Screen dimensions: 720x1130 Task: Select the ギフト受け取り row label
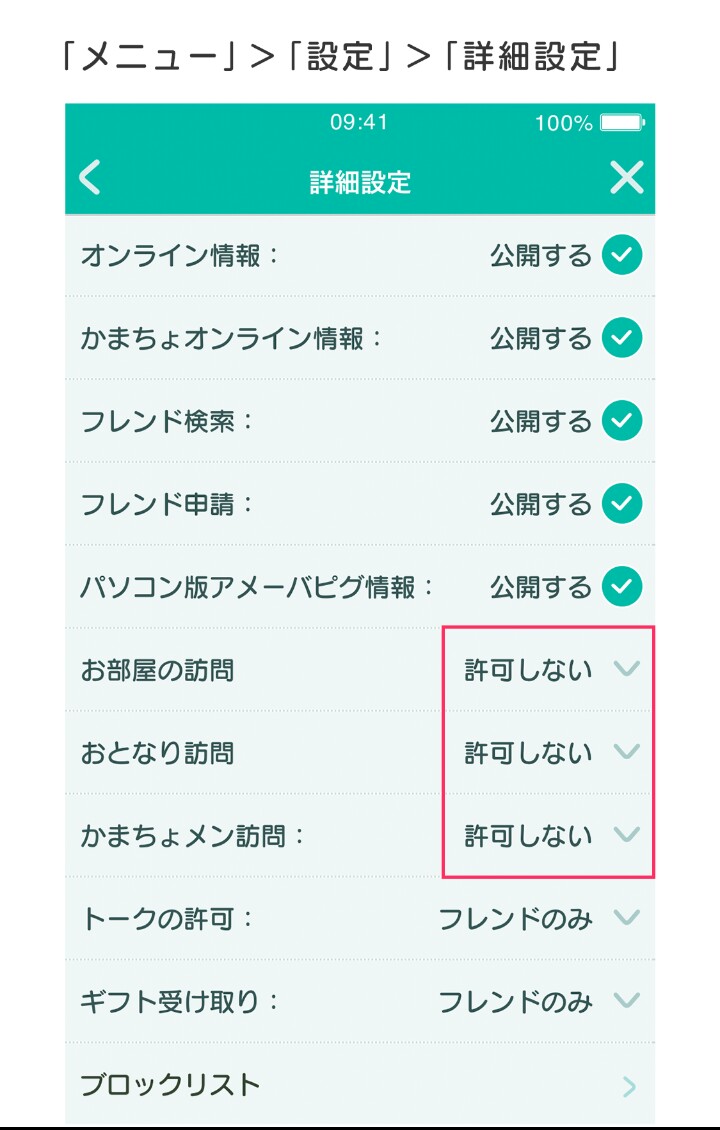[178, 1002]
